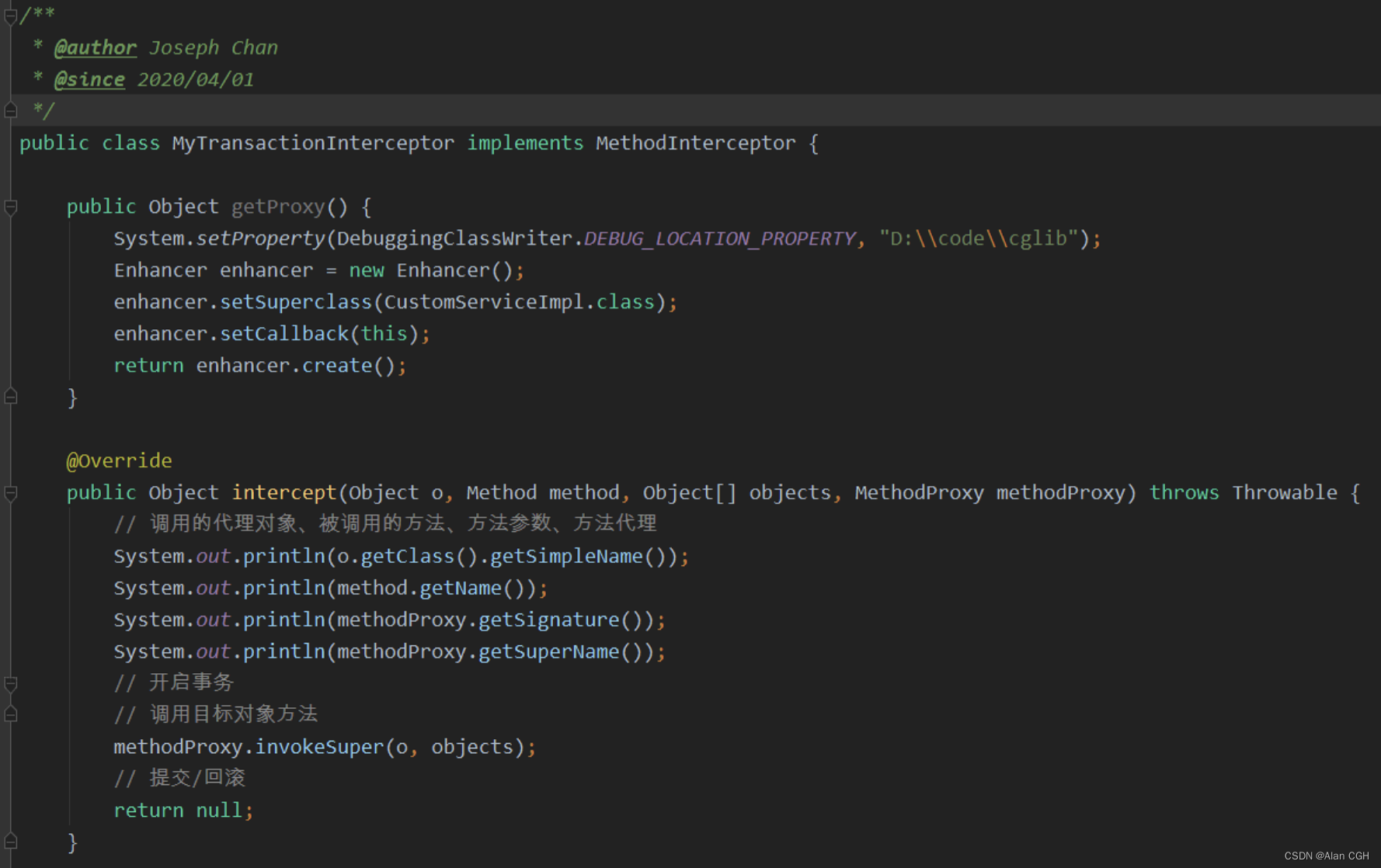Click the DEBUG_LOCATION_PROPERTY constant
This screenshot has height=868, width=1381.
(x=719, y=238)
